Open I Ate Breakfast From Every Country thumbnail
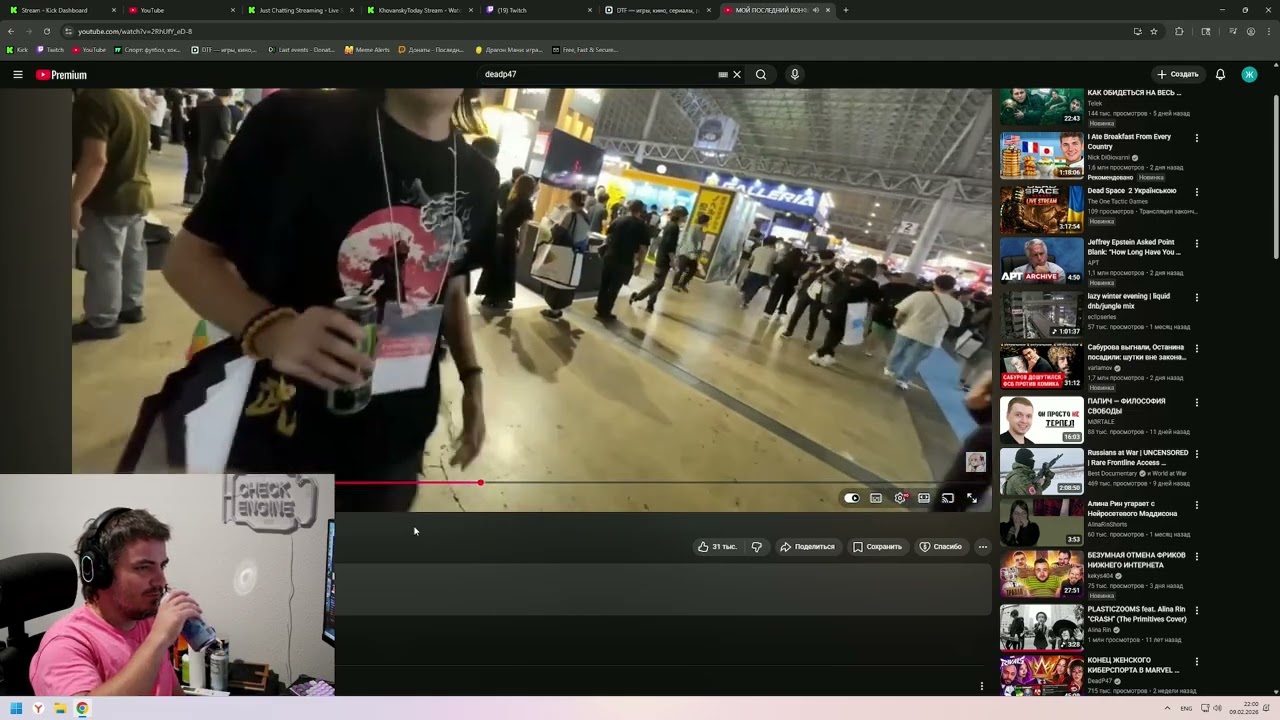The width and height of the screenshot is (1280, 720). point(1041,155)
